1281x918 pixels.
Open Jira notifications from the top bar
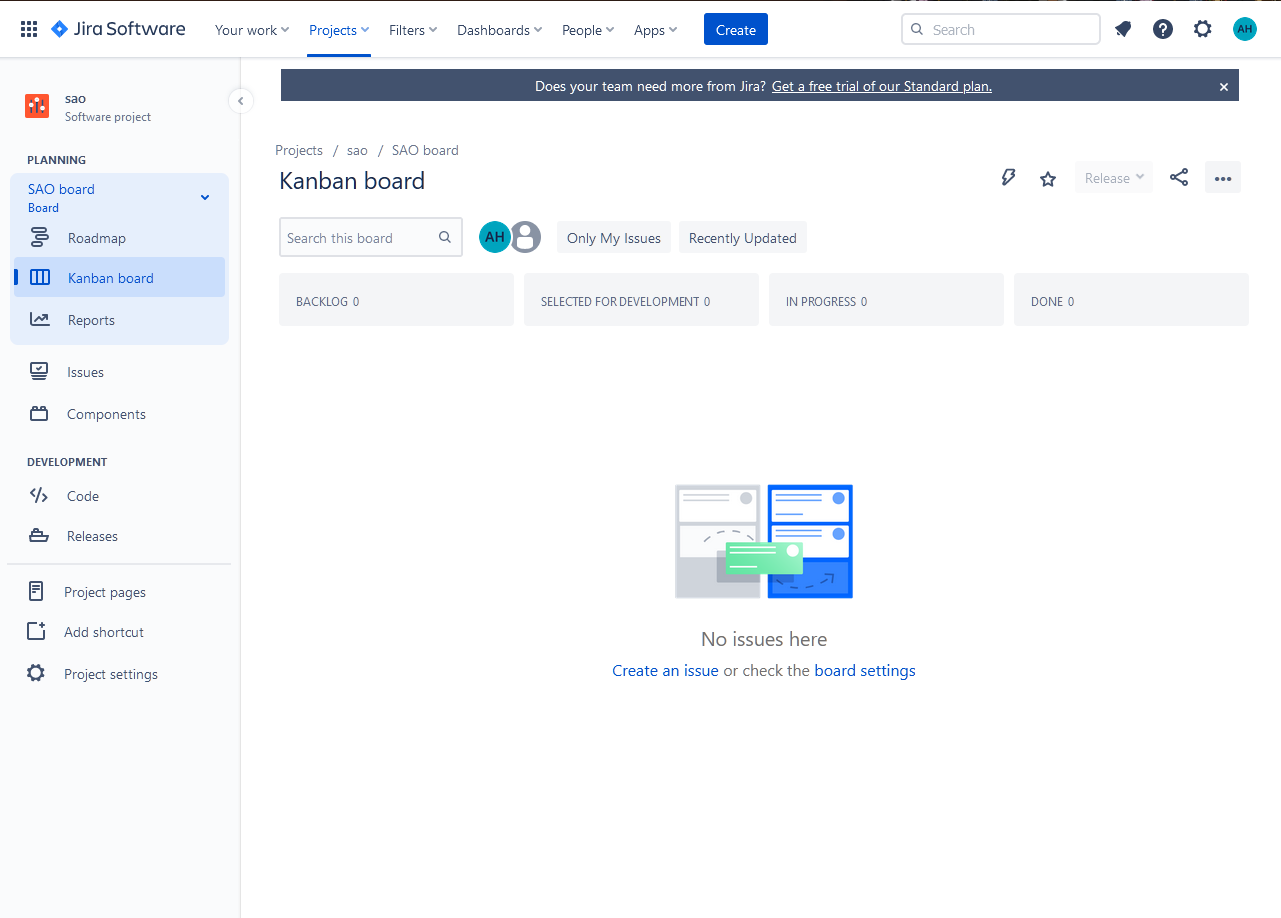tap(1122, 29)
